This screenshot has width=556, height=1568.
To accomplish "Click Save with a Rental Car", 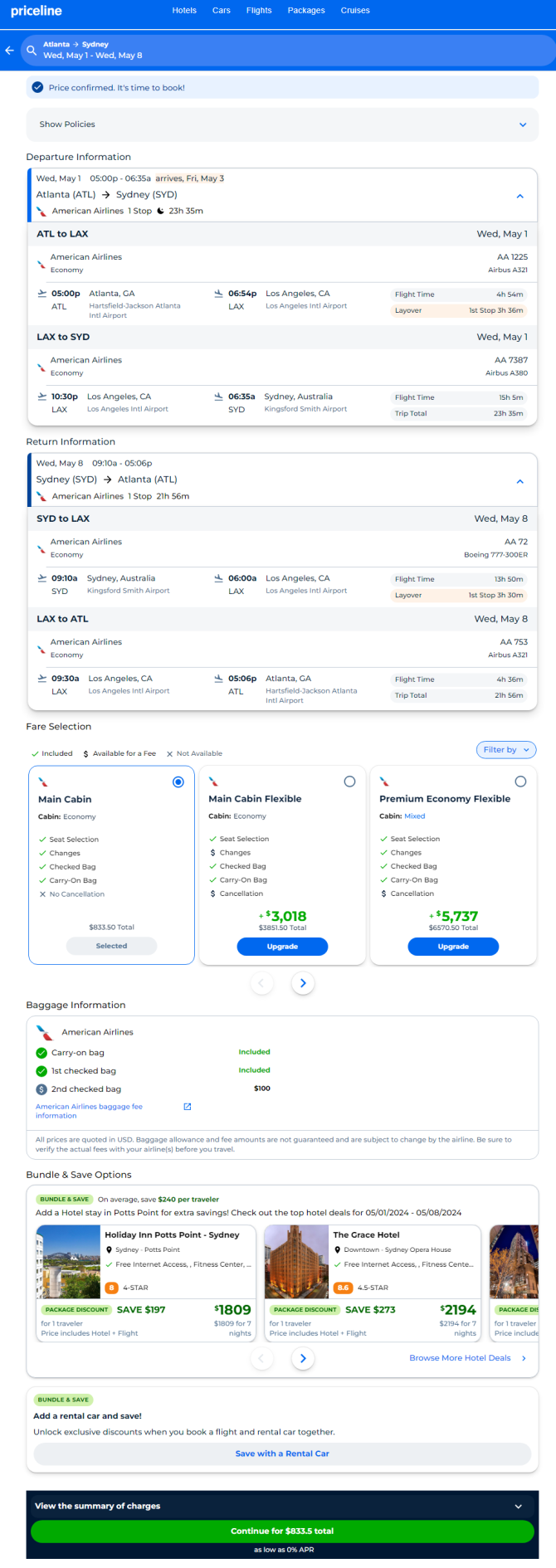I will 282,1454.
